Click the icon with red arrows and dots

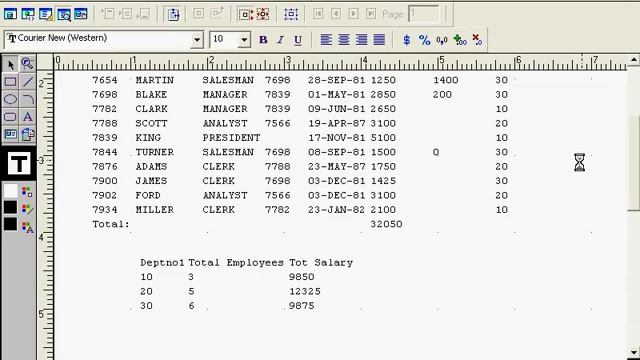[263, 15]
